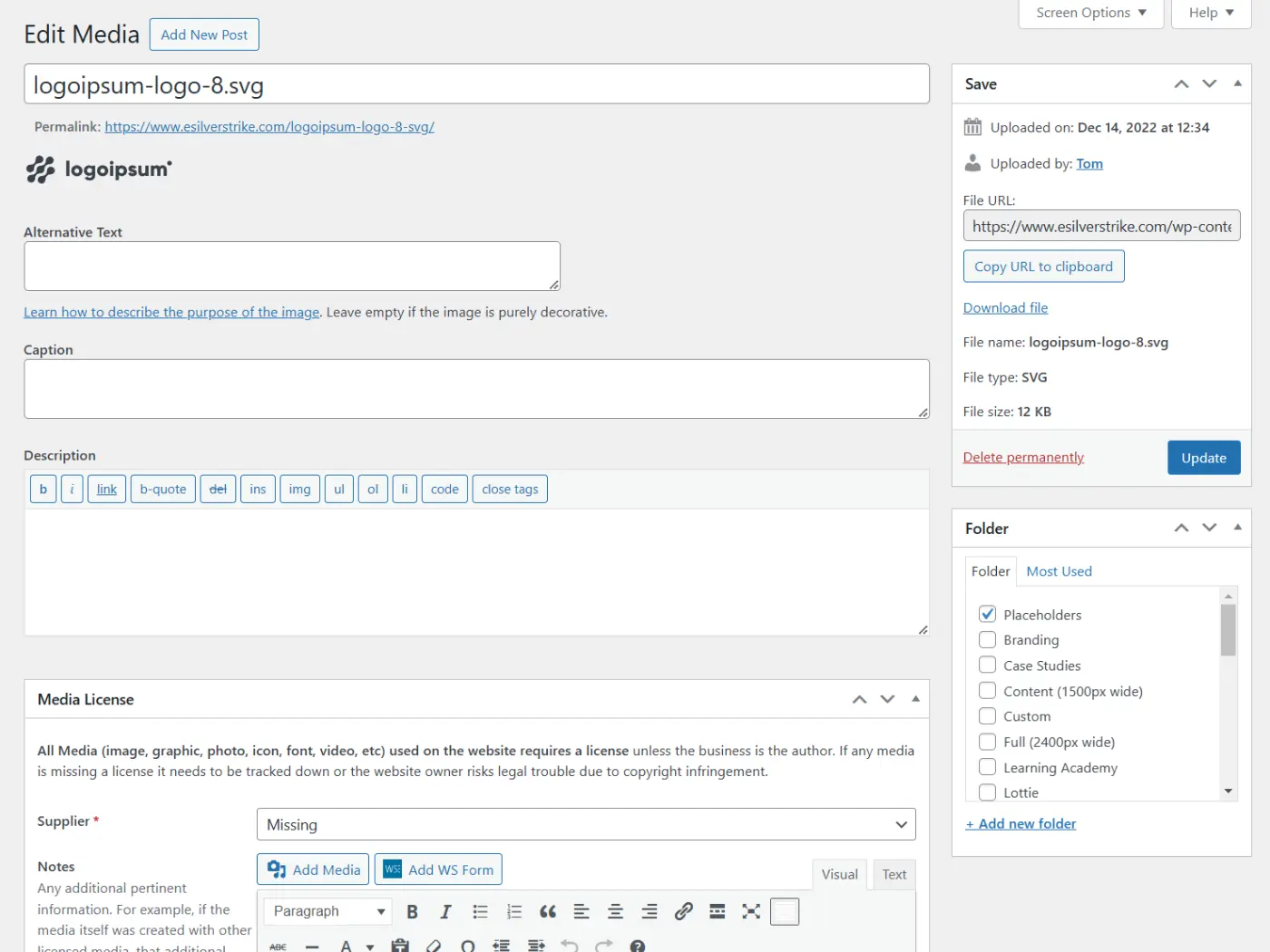
Task: Check the Lottie folder checkbox
Action: point(988,792)
